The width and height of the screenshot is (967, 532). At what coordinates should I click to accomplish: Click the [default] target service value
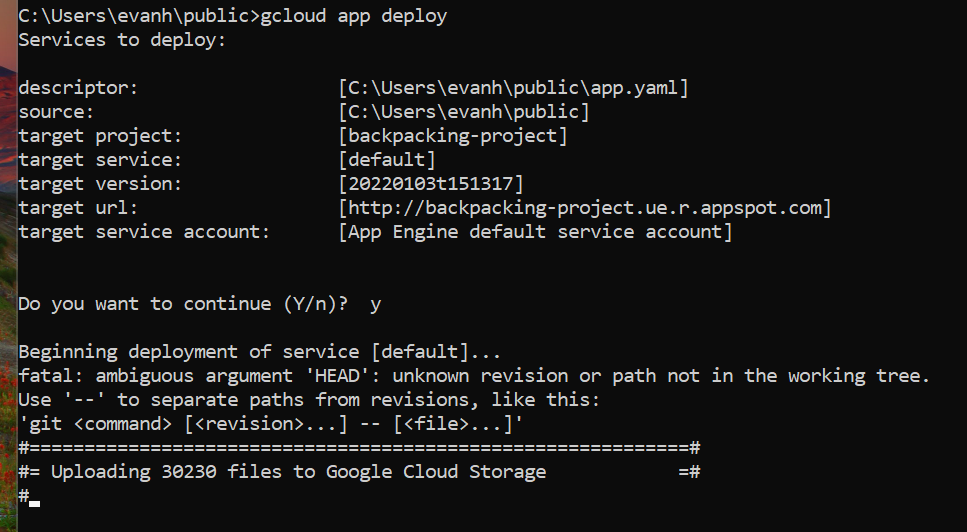tap(387, 160)
